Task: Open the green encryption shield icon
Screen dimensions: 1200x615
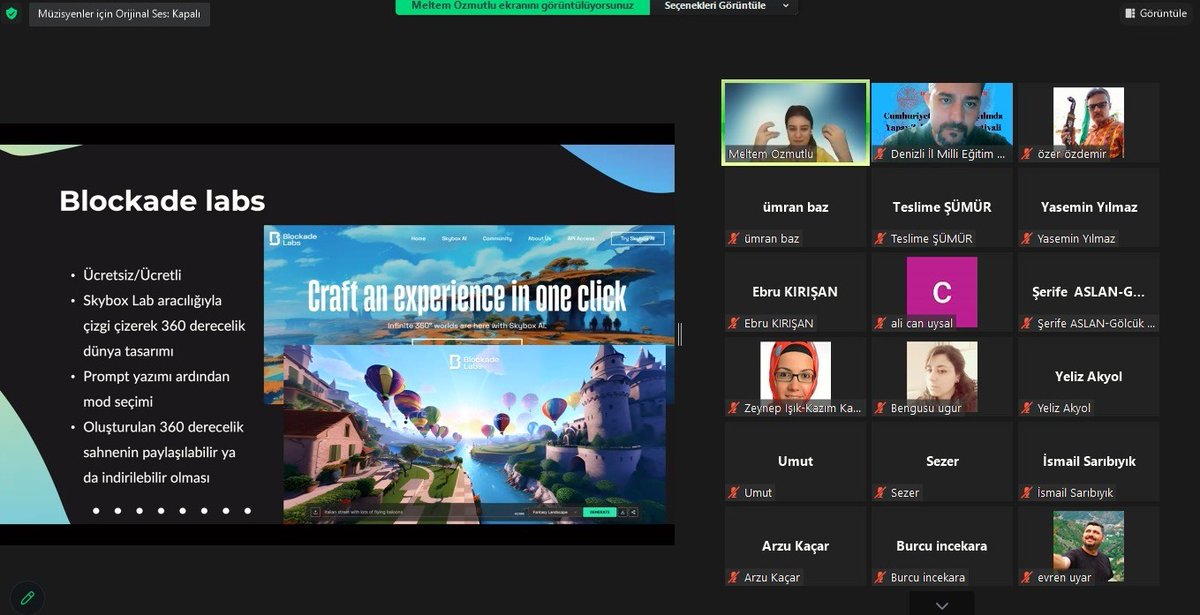Action: pos(11,14)
